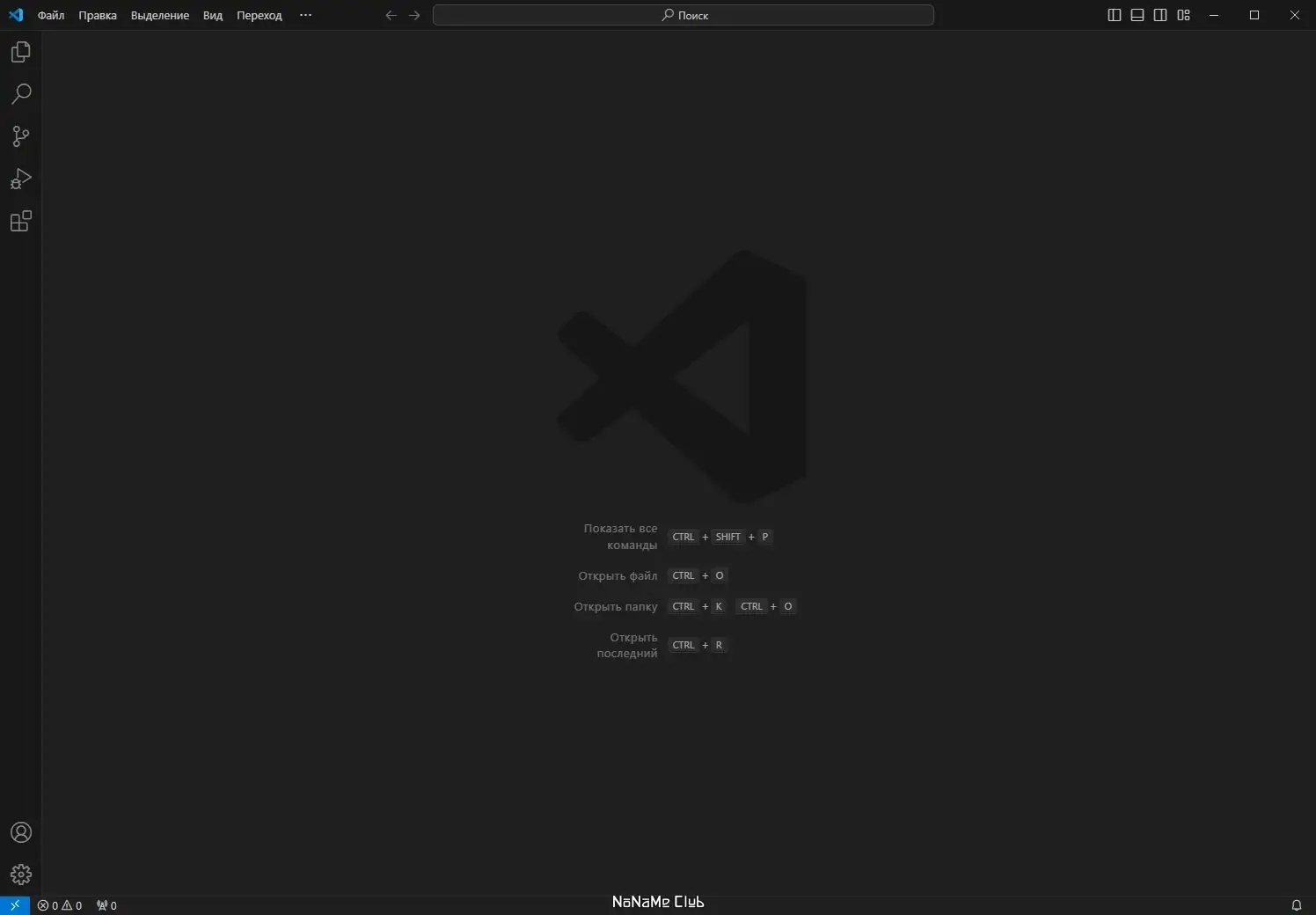This screenshot has height=915, width=1316.
Task: Open the Explorer view in activity bar
Action: [21, 53]
